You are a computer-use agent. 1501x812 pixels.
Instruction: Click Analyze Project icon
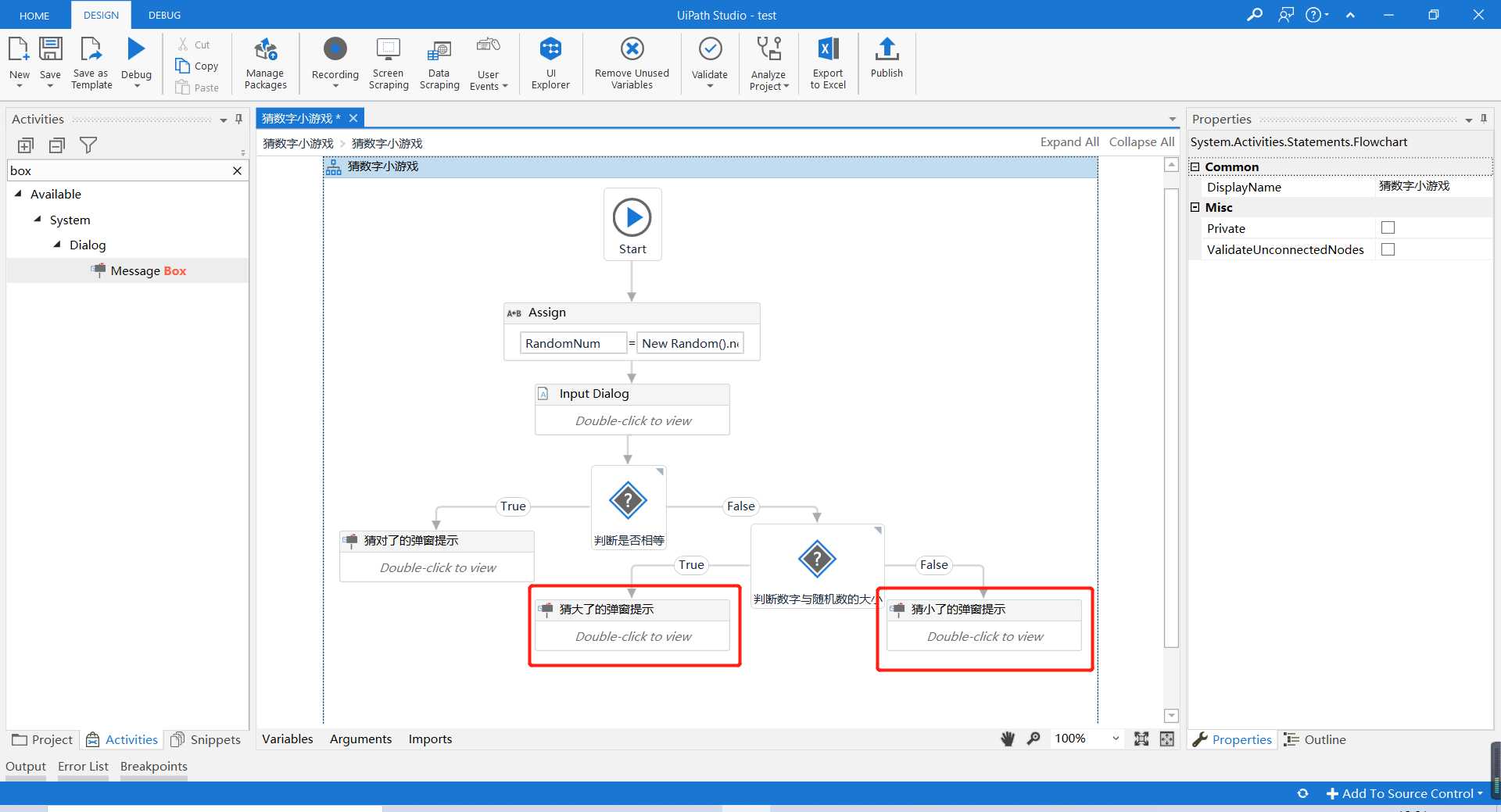[769, 48]
